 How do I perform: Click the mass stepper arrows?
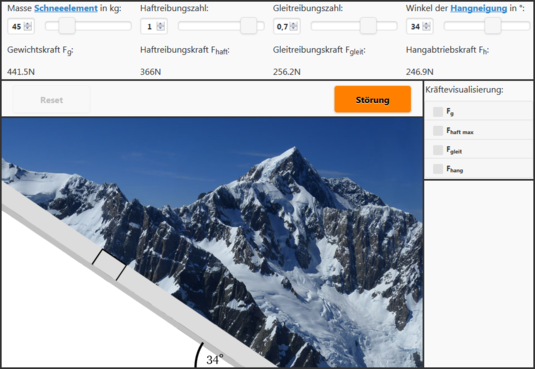[x=28, y=26]
